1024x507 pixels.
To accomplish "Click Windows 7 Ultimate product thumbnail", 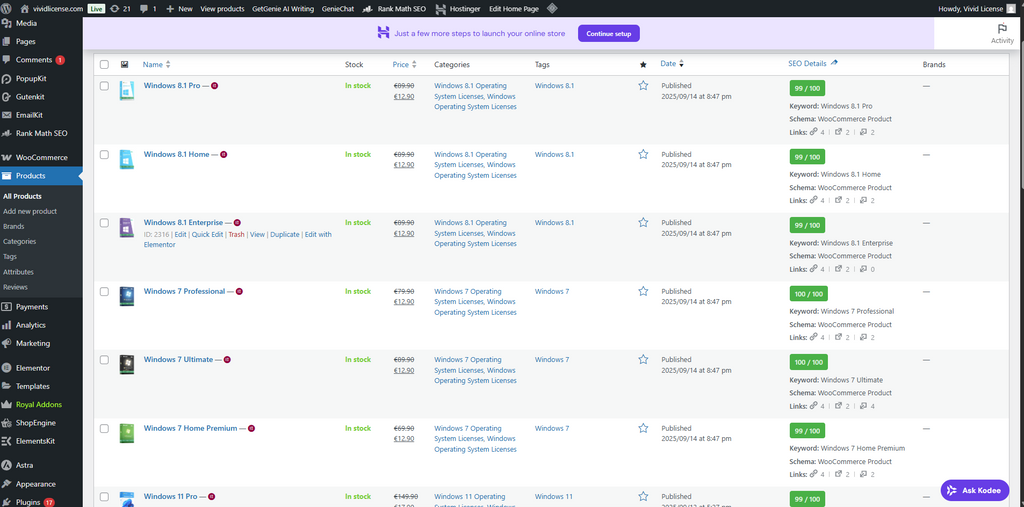I will click(127, 365).
